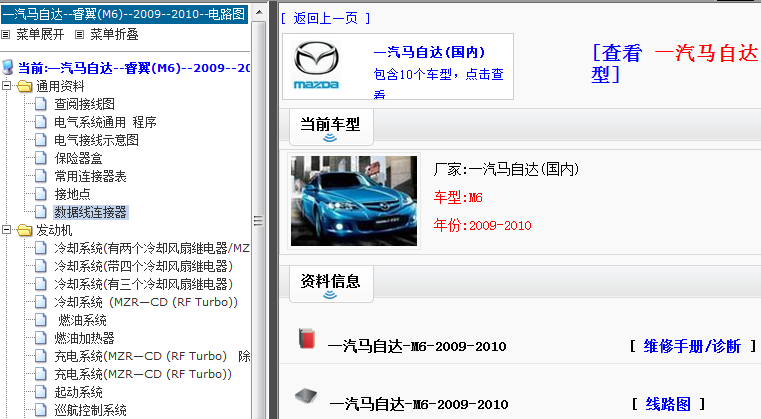This screenshot has height=419, width=761.
Task: Click the folder icon for 发动机
Action: tap(24, 230)
